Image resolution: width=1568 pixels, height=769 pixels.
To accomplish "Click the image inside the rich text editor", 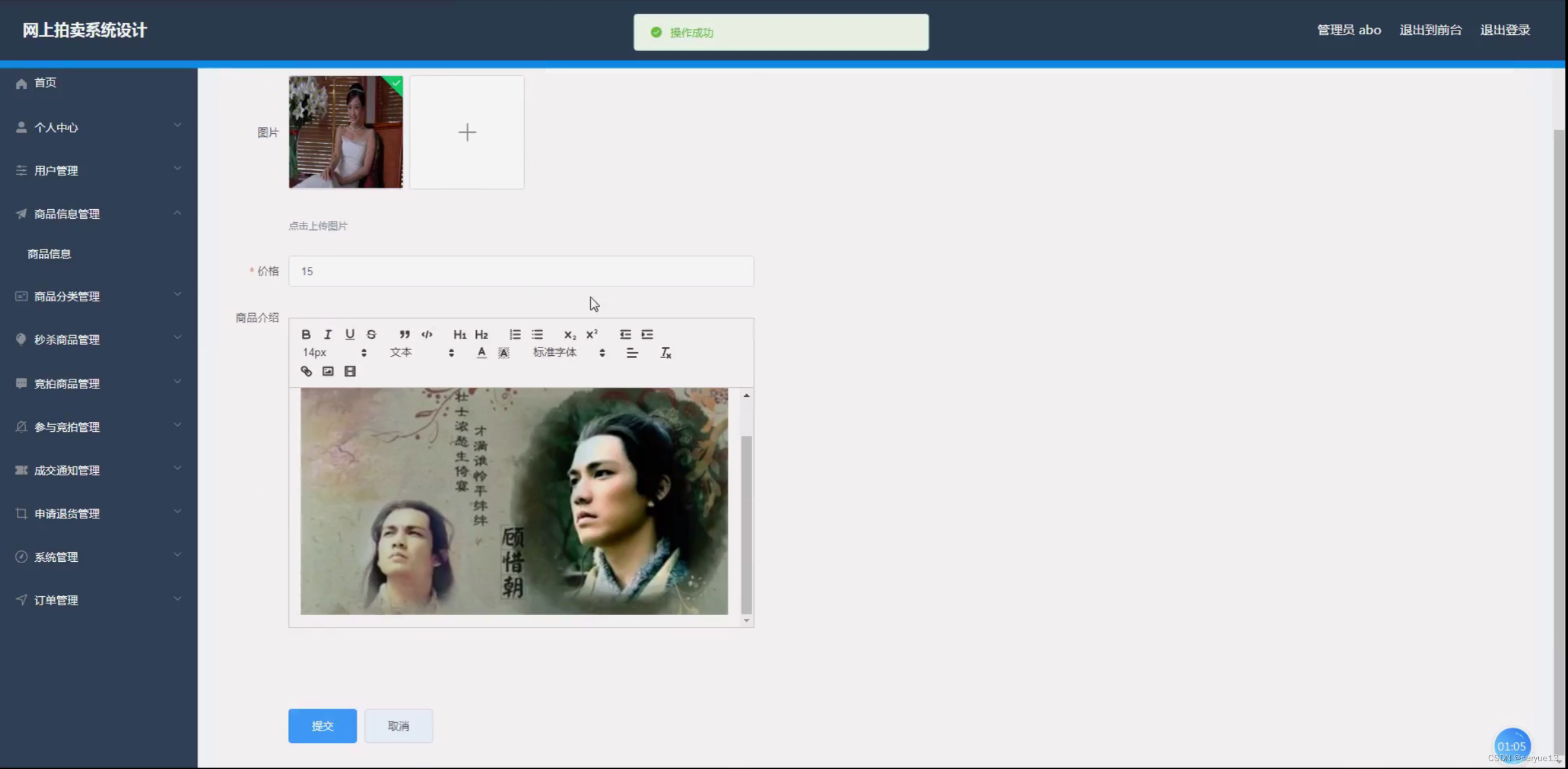I will point(514,501).
